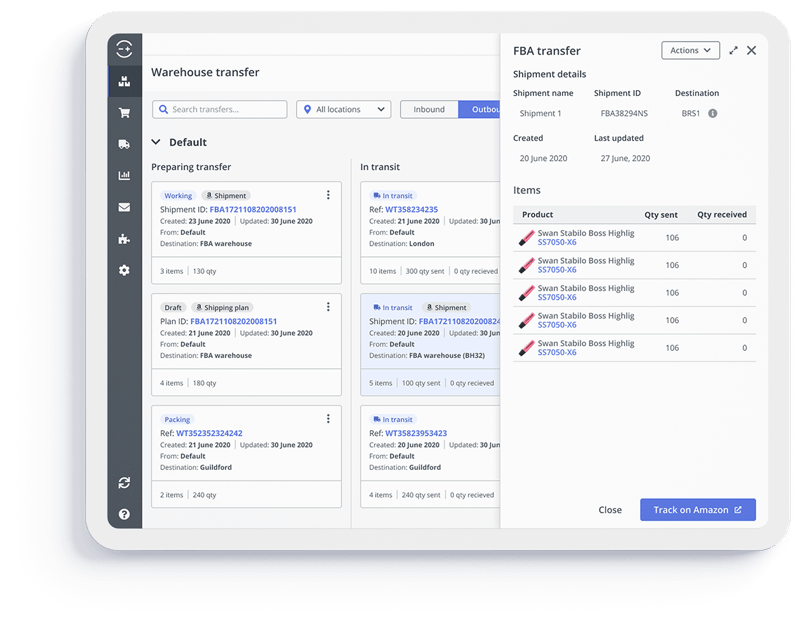Click the Working status tag

pos(178,195)
